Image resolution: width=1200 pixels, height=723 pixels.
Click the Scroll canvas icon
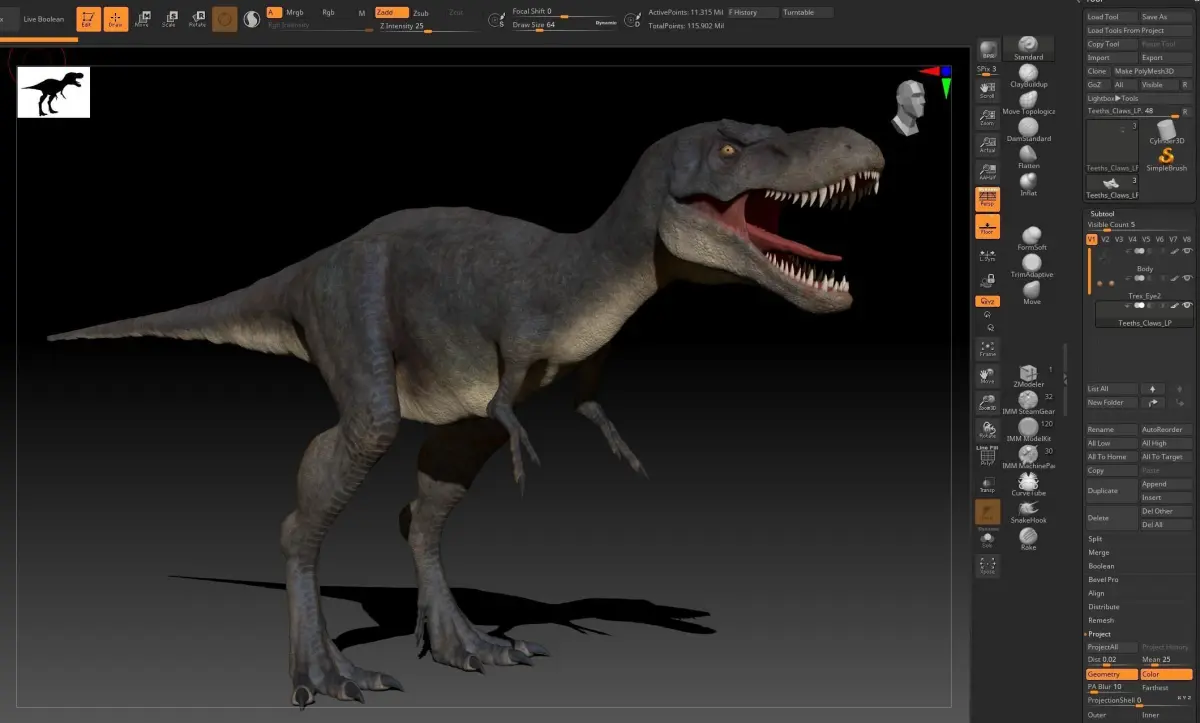tap(987, 90)
